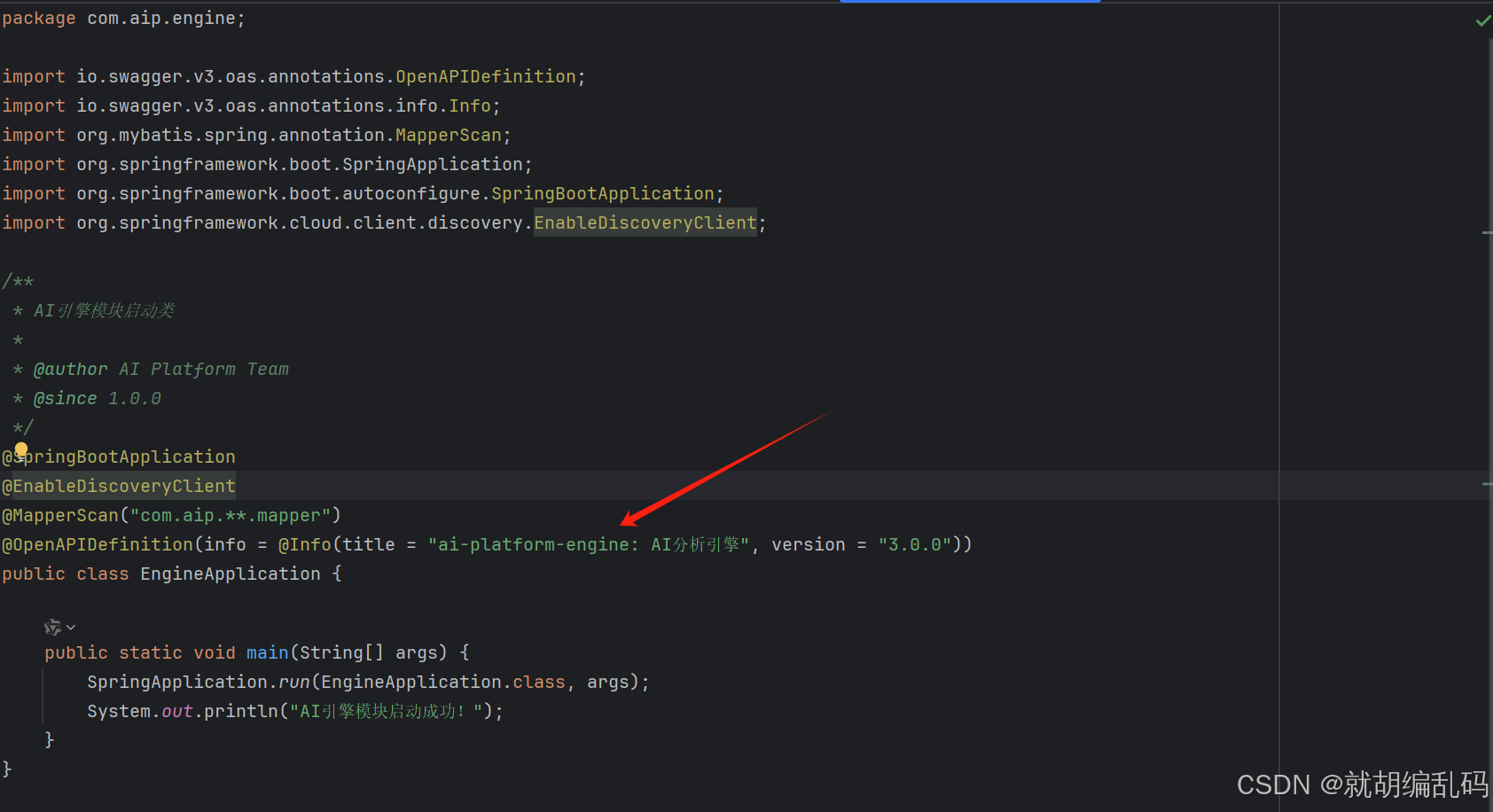Screen dimensions: 1493x812
Task: Click highlighted EnableDiscoveryClient in the import
Action: tap(645, 223)
